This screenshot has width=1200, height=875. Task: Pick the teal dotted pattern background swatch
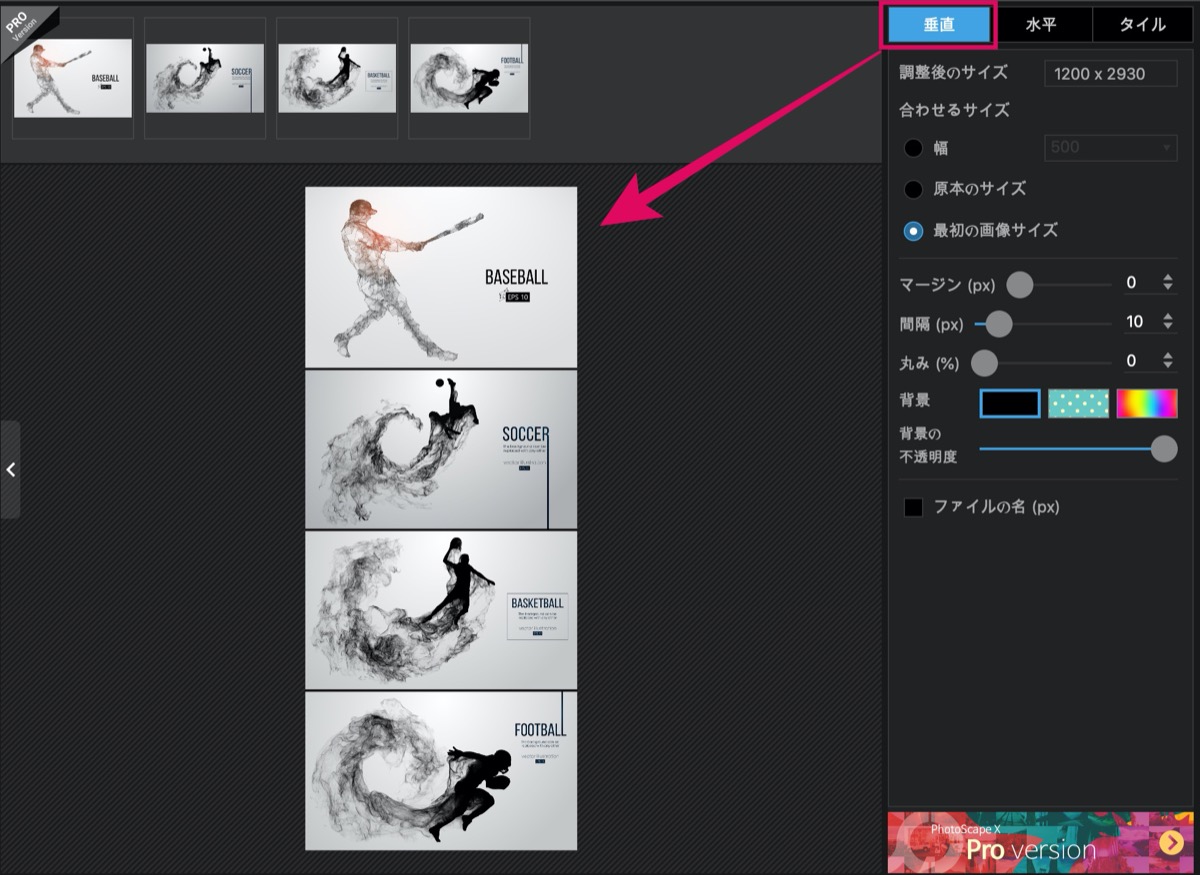[x=1078, y=403]
